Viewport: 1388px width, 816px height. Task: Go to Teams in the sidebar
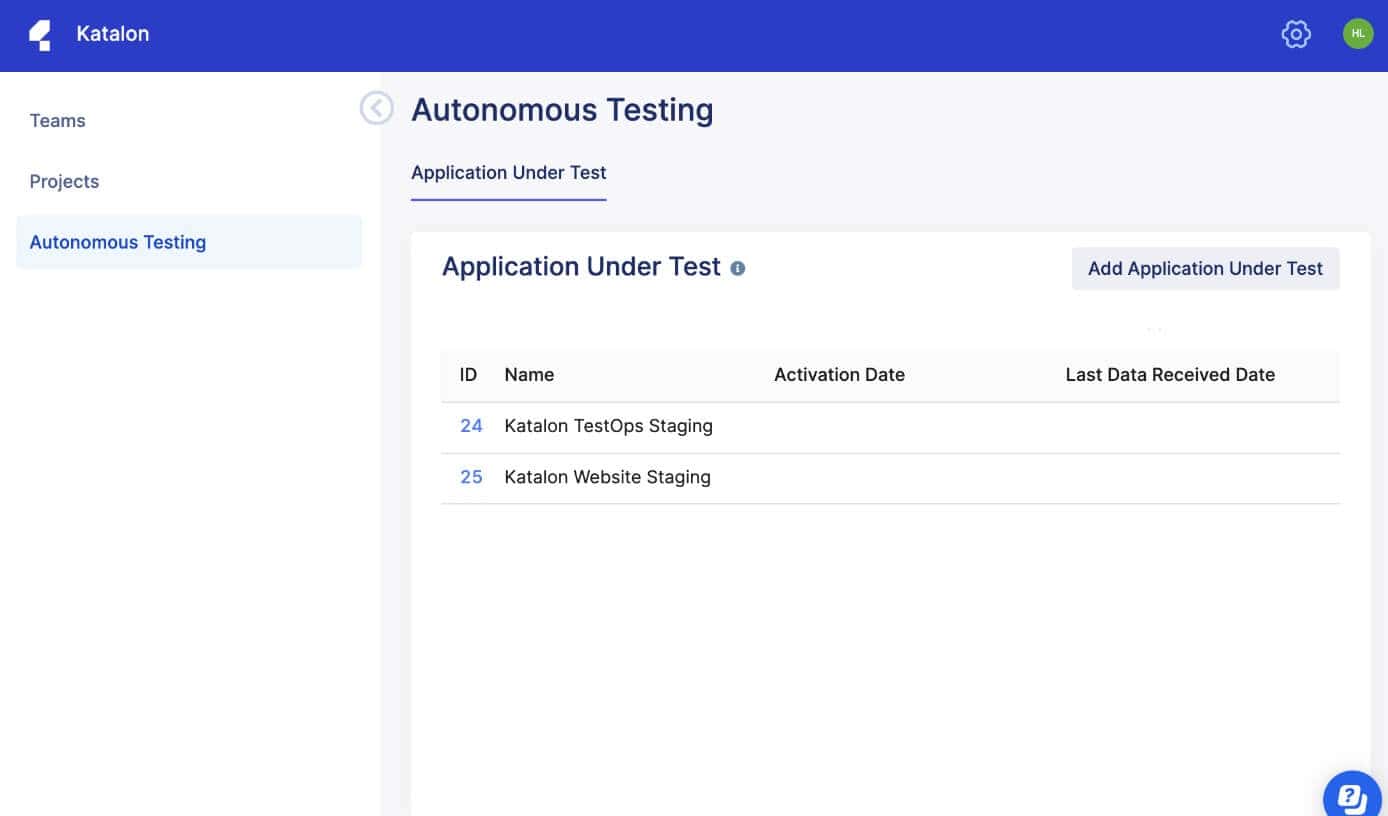tap(57, 121)
